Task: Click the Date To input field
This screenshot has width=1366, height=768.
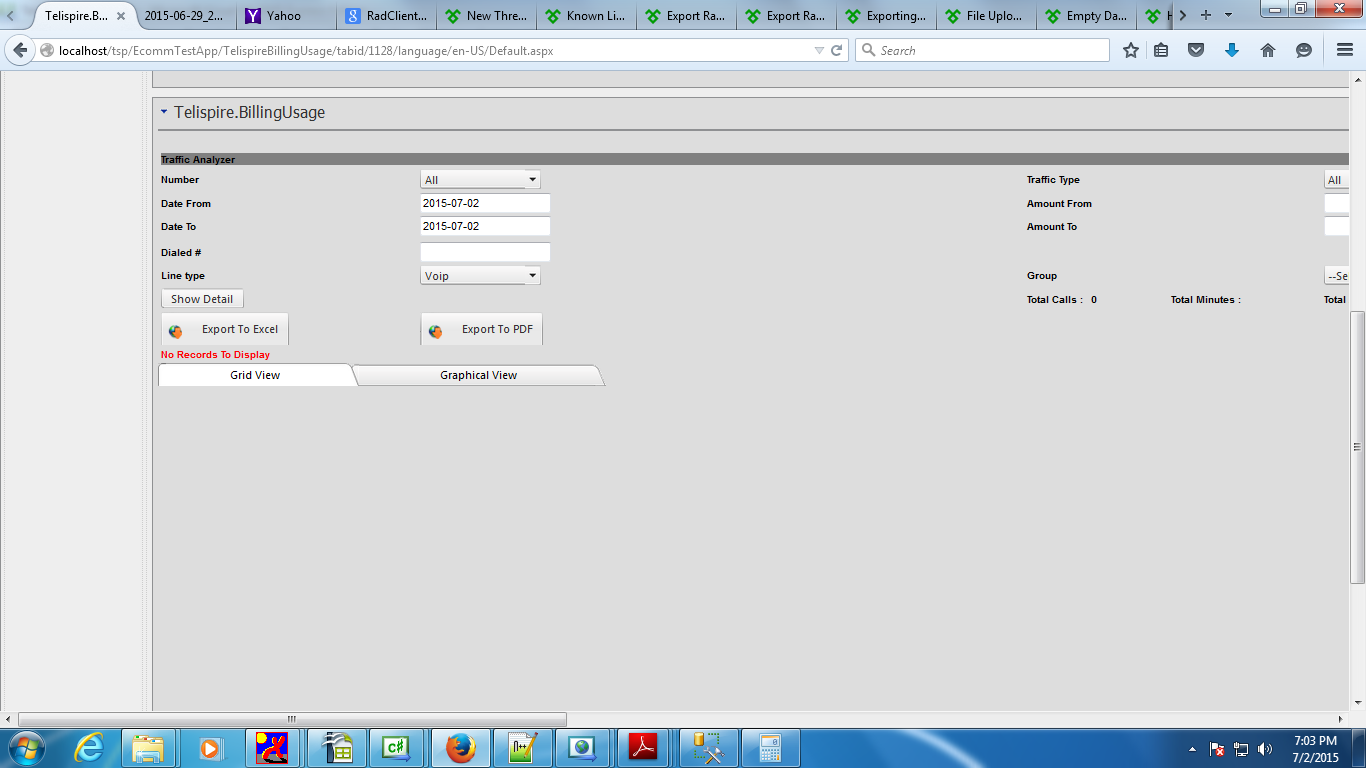Action: pos(485,226)
